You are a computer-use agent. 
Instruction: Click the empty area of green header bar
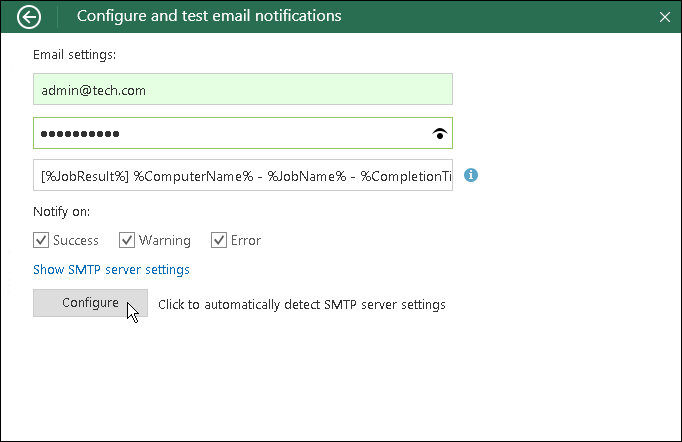click(500, 16)
